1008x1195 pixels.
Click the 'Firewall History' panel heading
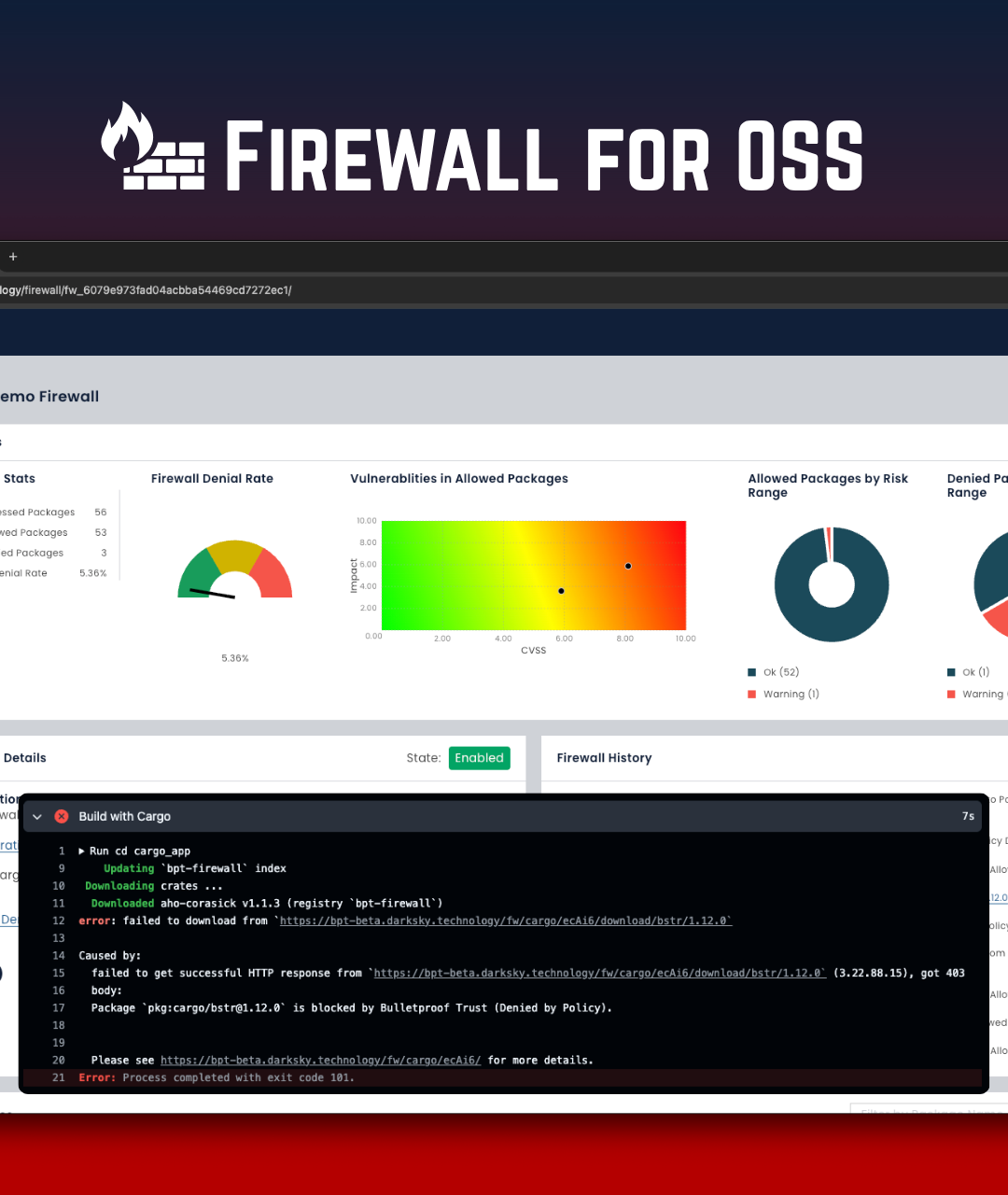tap(604, 758)
